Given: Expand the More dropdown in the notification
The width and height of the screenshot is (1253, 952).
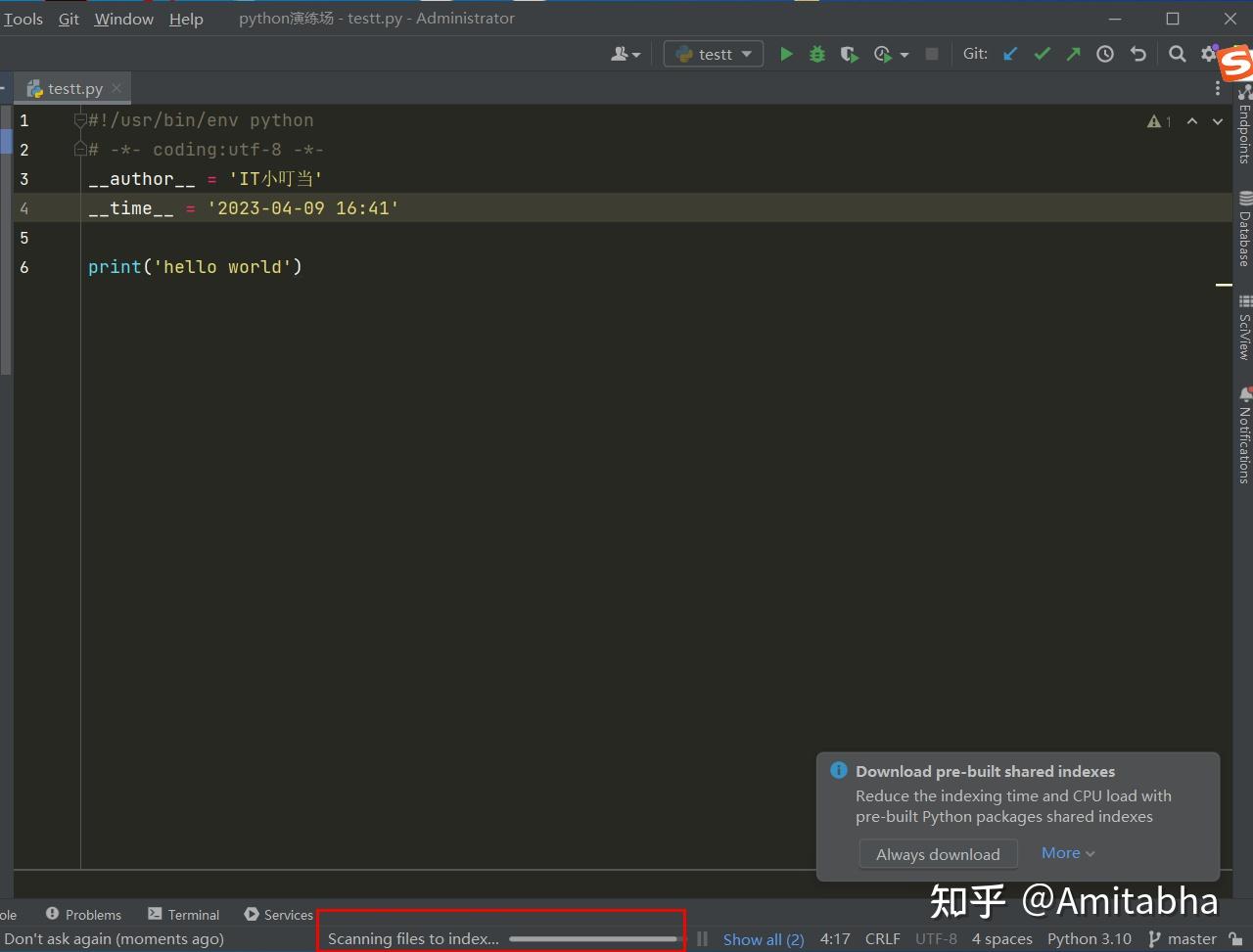Looking at the screenshot, I should [1067, 852].
